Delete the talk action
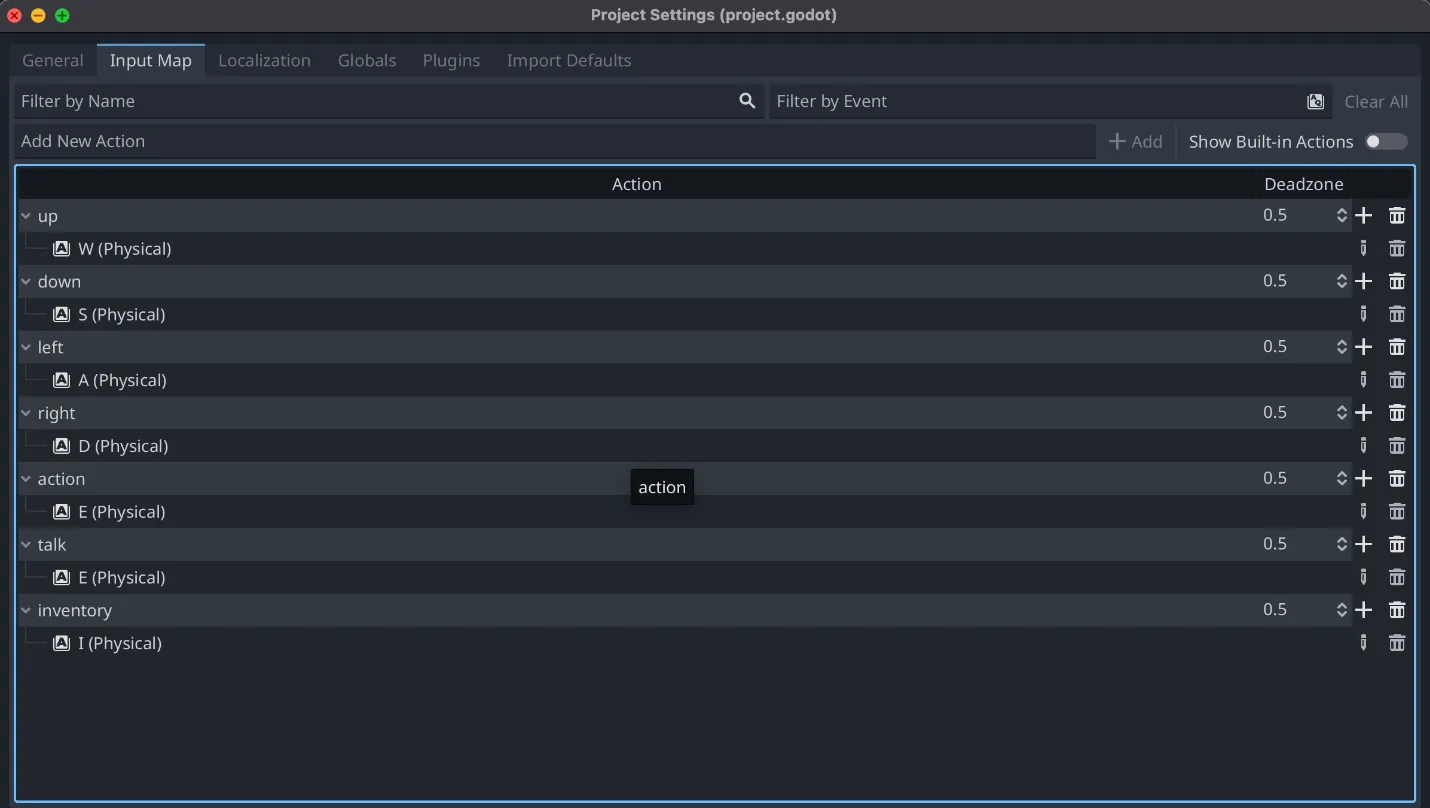1430x808 pixels. (1397, 544)
